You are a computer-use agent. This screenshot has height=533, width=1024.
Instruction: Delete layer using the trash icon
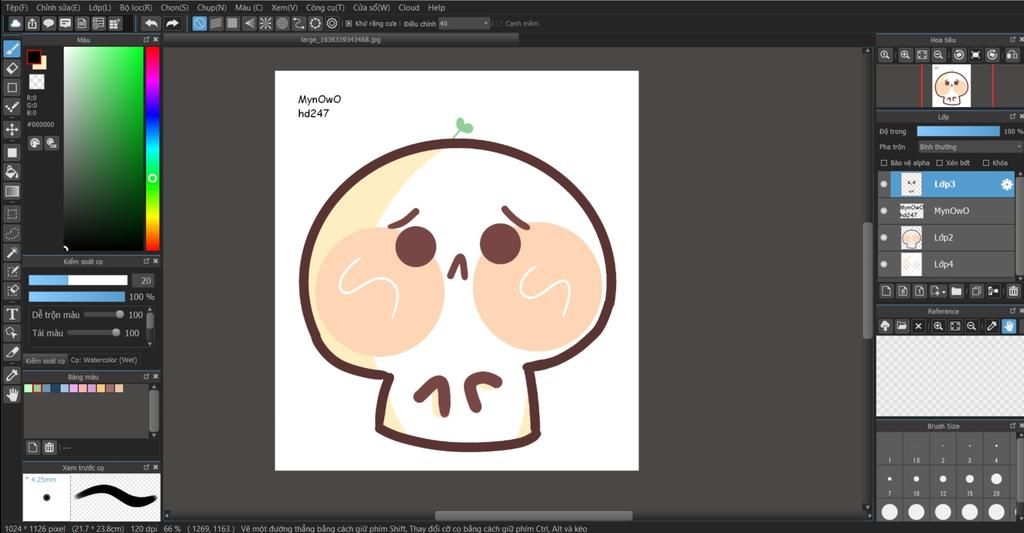tap(1013, 291)
